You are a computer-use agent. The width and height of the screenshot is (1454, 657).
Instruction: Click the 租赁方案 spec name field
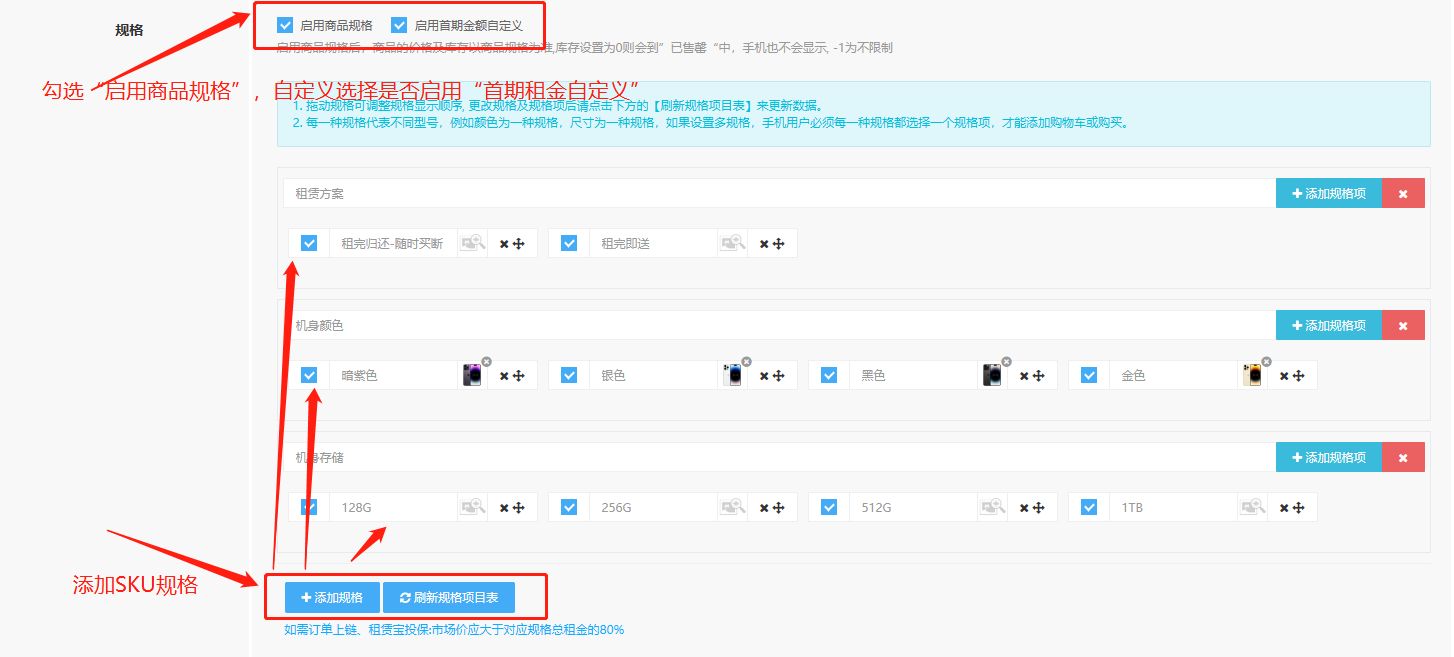(779, 193)
